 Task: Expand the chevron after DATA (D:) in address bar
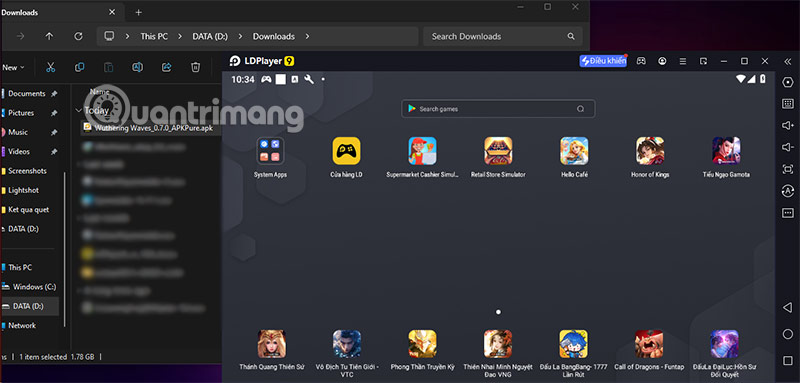click(240, 37)
